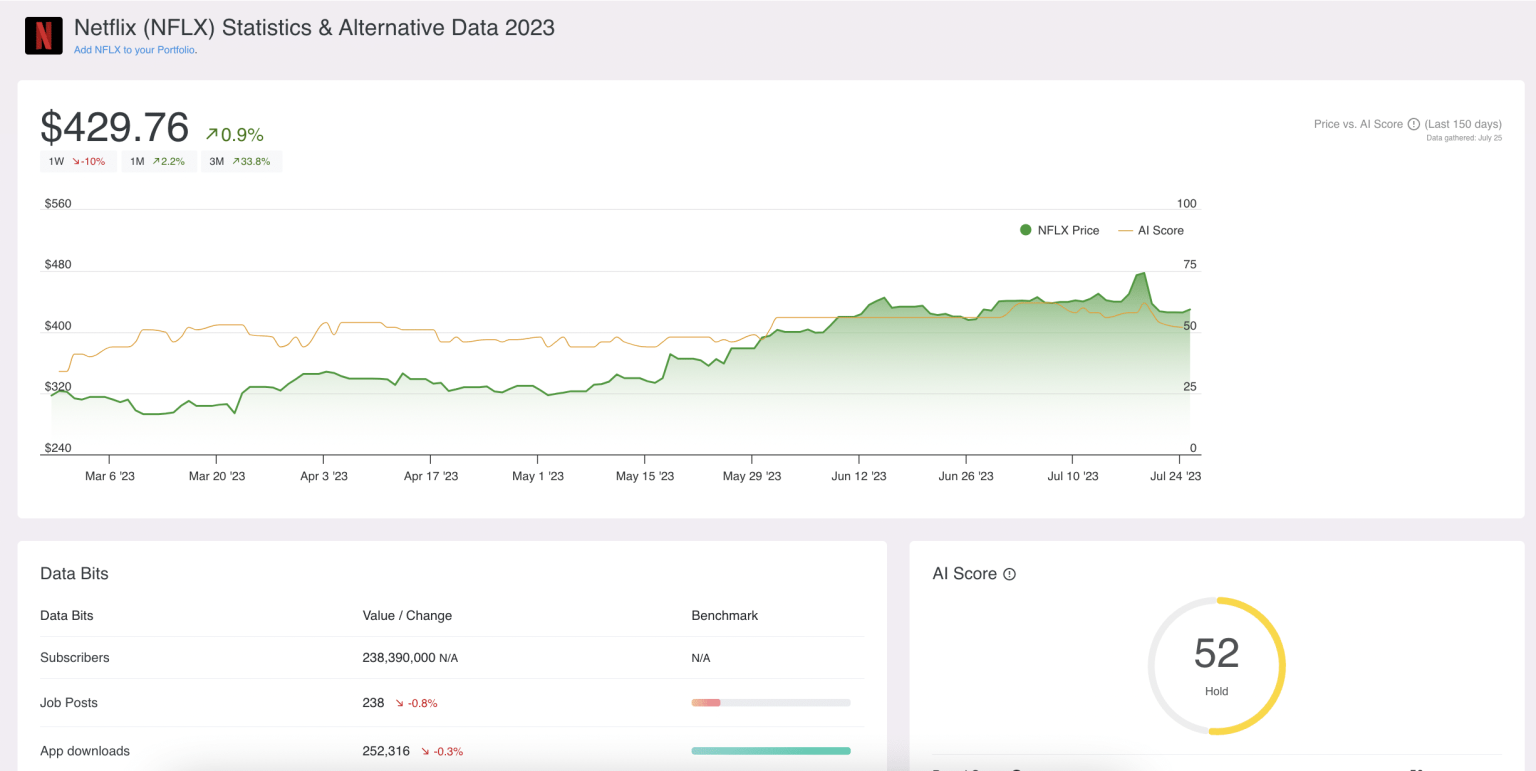Toggle the NFLX Price legend green dot
Screen dimensions: 1536x771
[x=1025, y=230]
